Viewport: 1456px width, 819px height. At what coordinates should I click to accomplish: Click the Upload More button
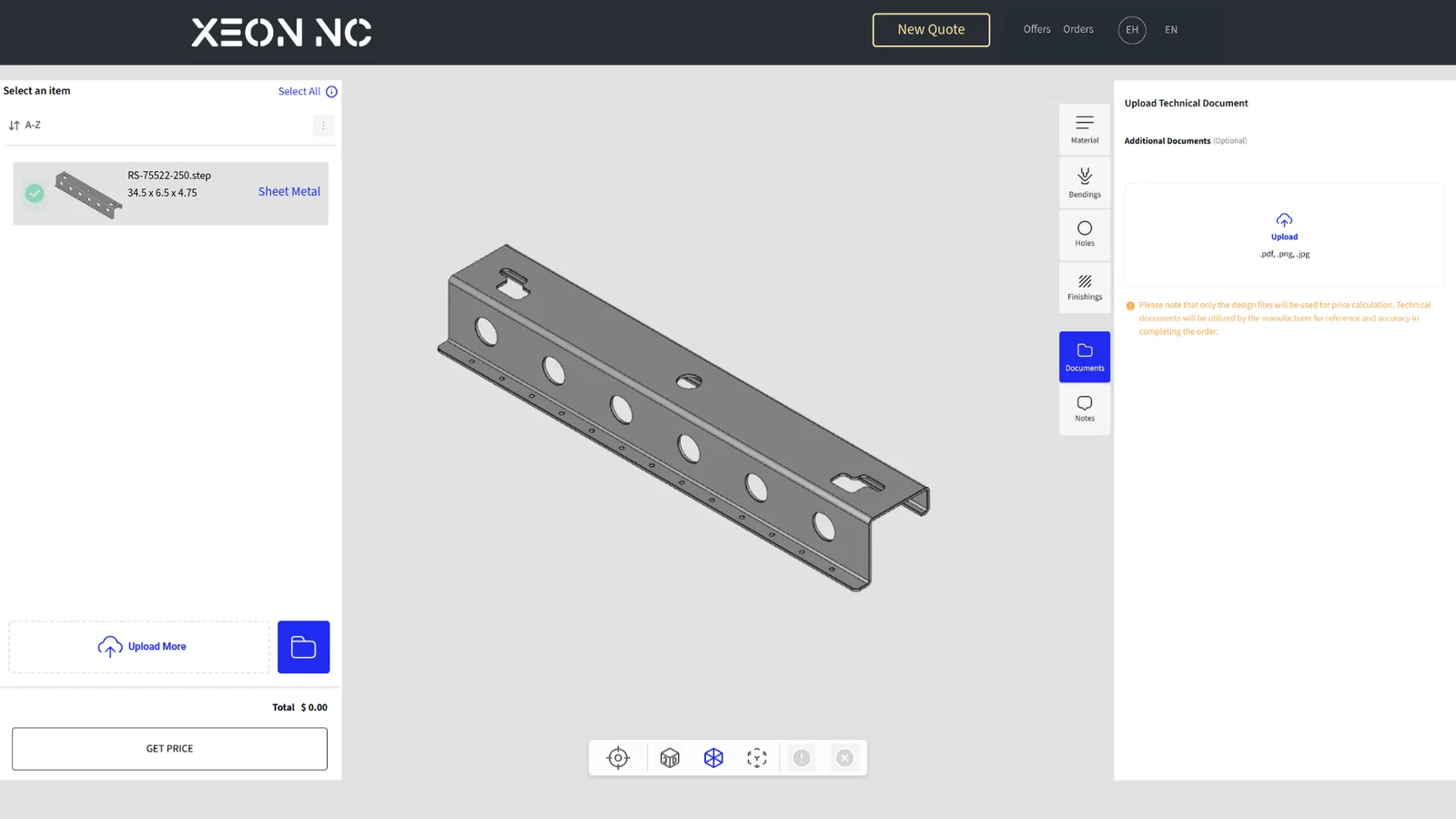139,647
